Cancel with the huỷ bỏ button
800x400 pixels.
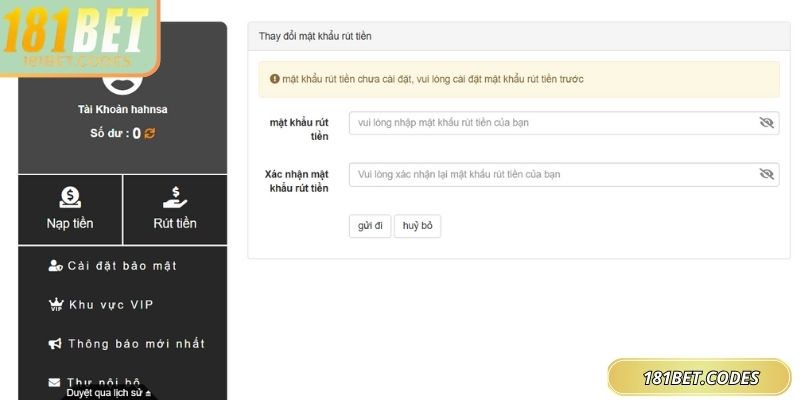(x=417, y=226)
